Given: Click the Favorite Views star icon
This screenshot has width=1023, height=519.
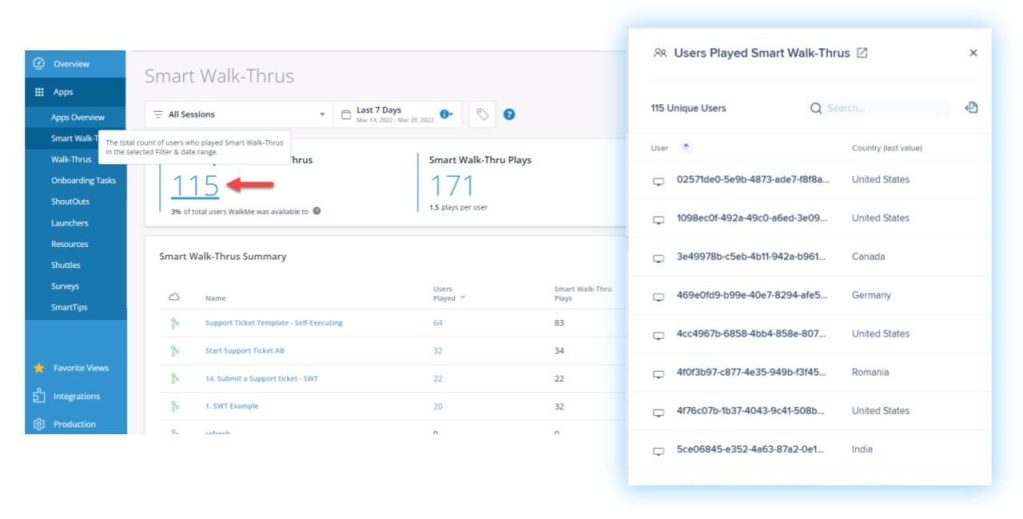Looking at the screenshot, I should pos(39,368).
